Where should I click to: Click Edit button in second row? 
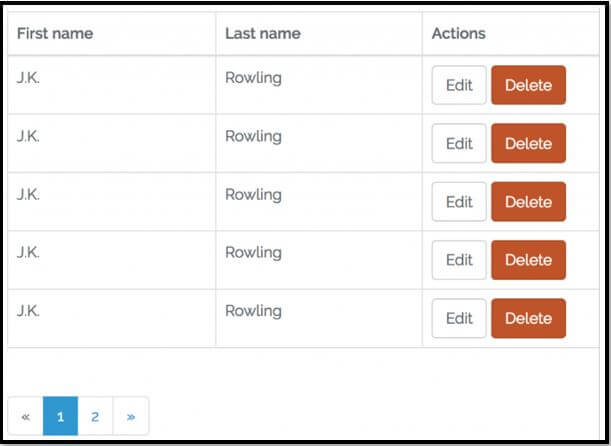tap(459, 143)
